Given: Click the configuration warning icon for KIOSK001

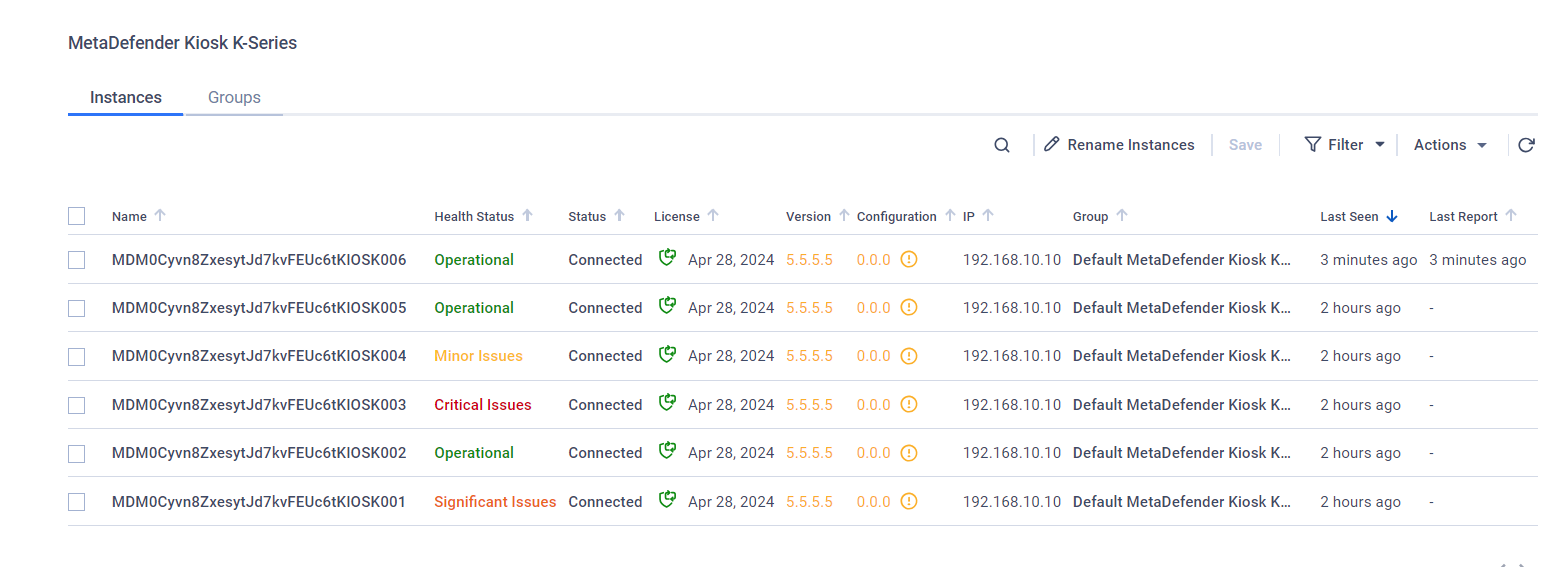Looking at the screenshot, I should (x=908, y=502).
